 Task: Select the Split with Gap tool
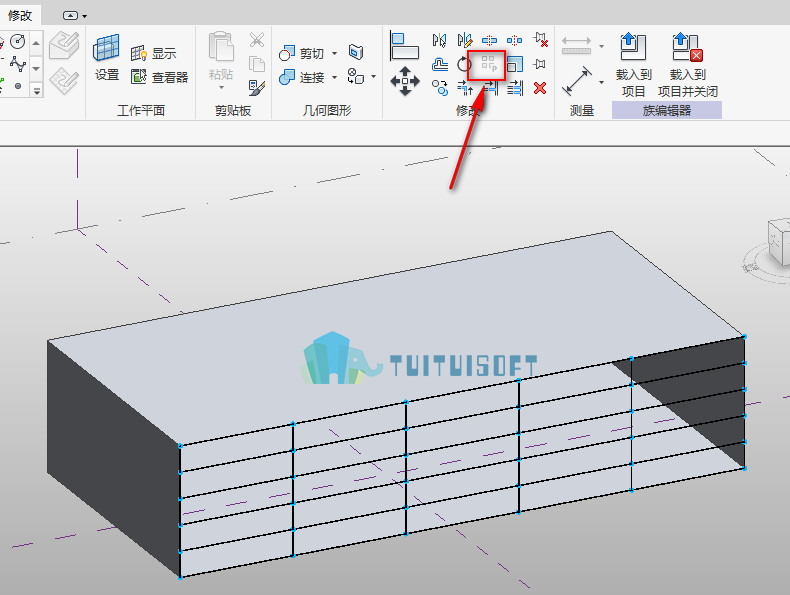click(x=514, y=40)
